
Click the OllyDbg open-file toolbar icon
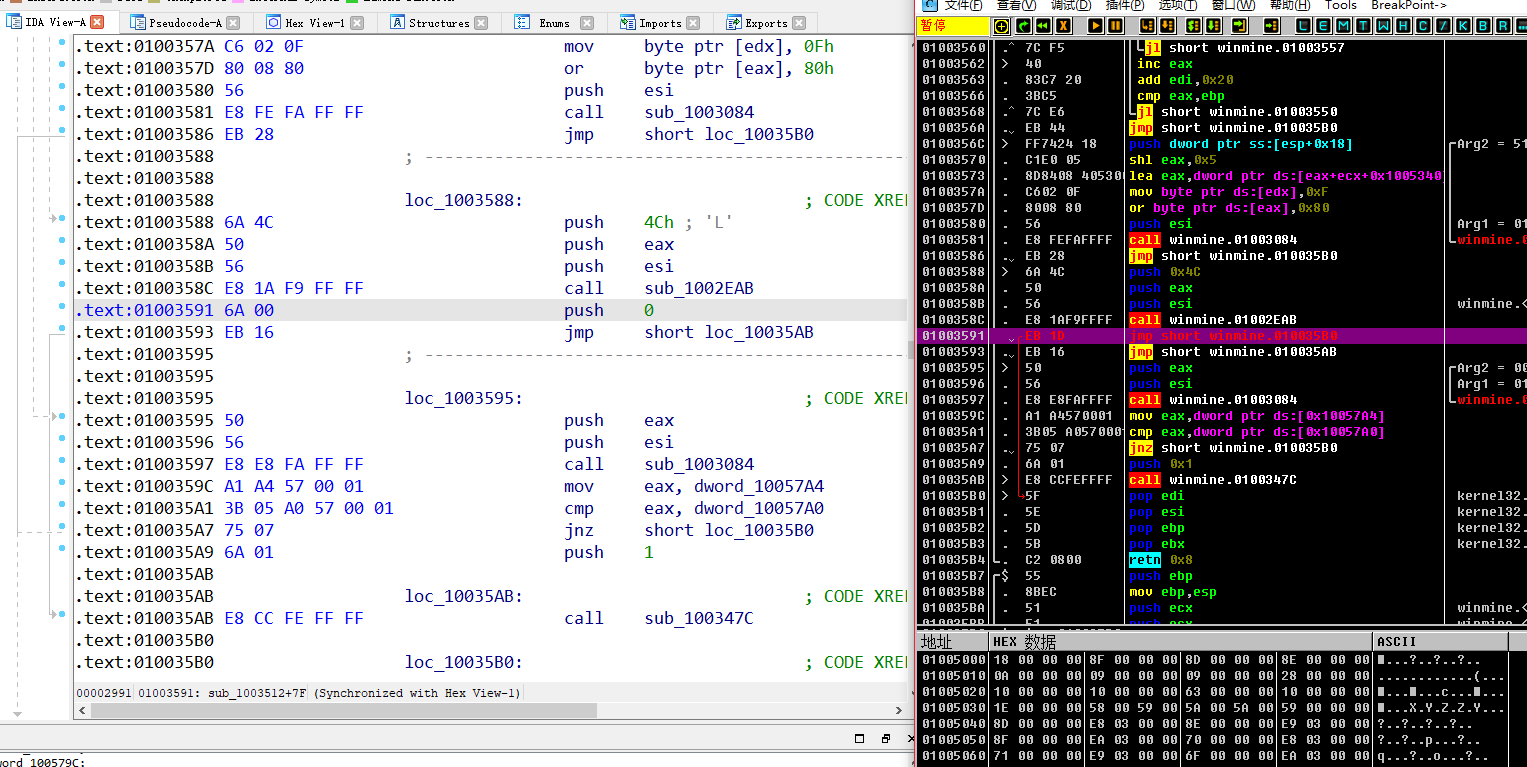(1002, 26)
